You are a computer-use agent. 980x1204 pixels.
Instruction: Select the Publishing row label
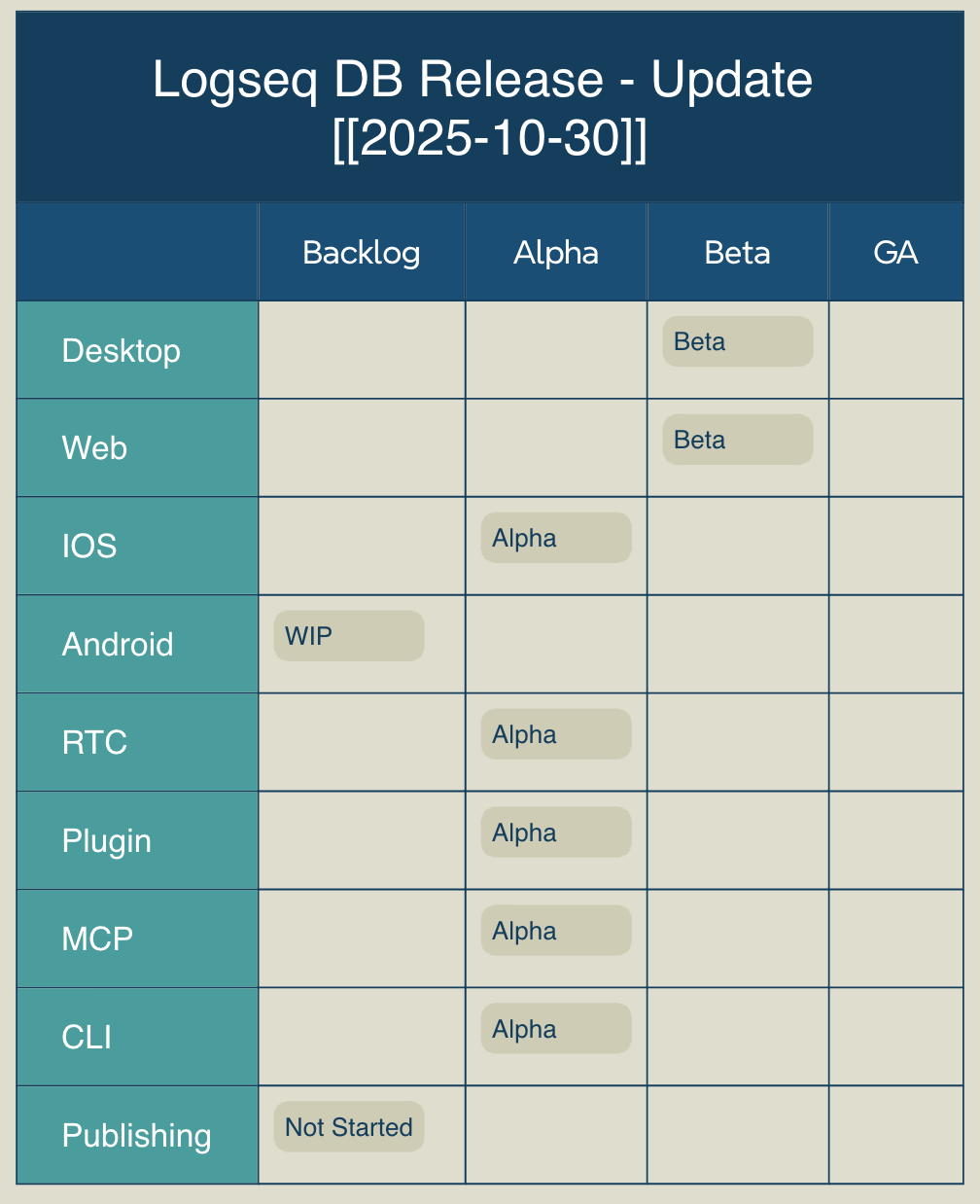coord(136,1136)
